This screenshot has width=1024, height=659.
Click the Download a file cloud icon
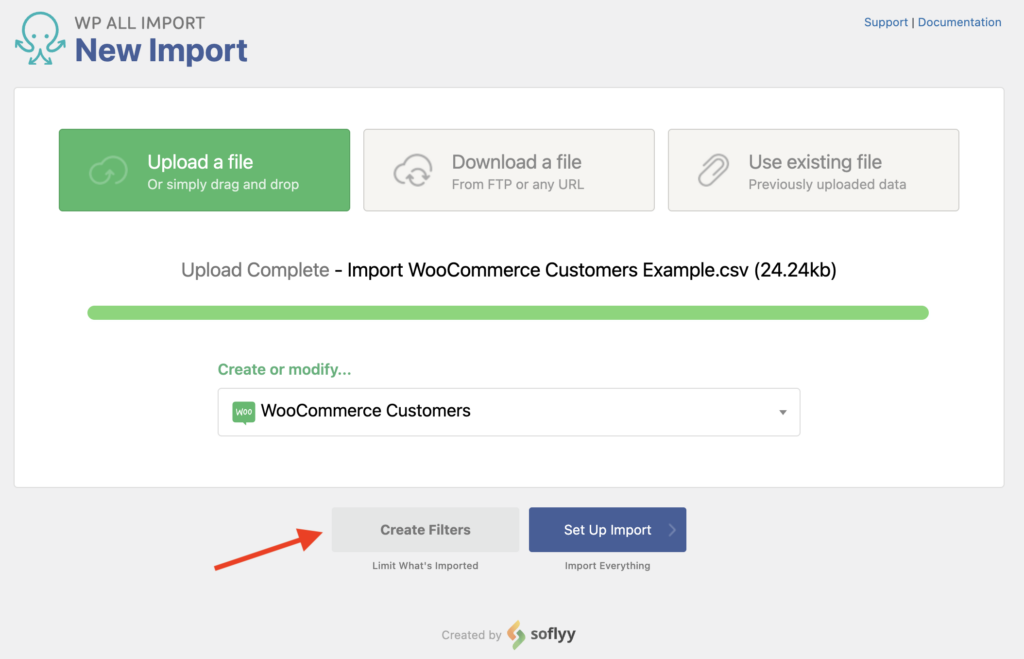tap(412, 170)
